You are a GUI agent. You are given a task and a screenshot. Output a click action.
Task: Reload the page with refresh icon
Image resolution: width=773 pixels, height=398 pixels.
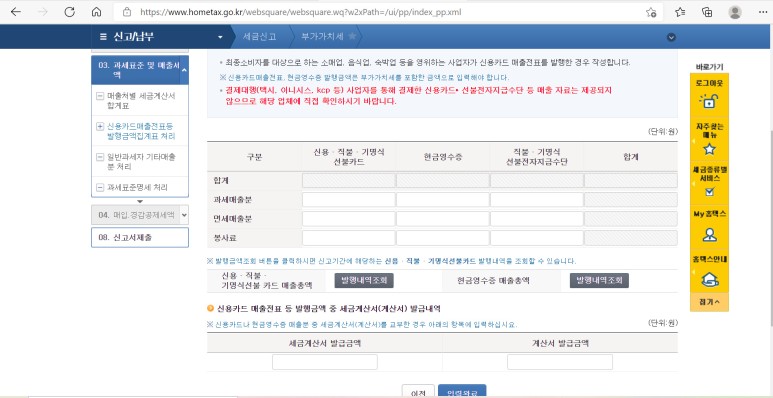coord(70,12)
